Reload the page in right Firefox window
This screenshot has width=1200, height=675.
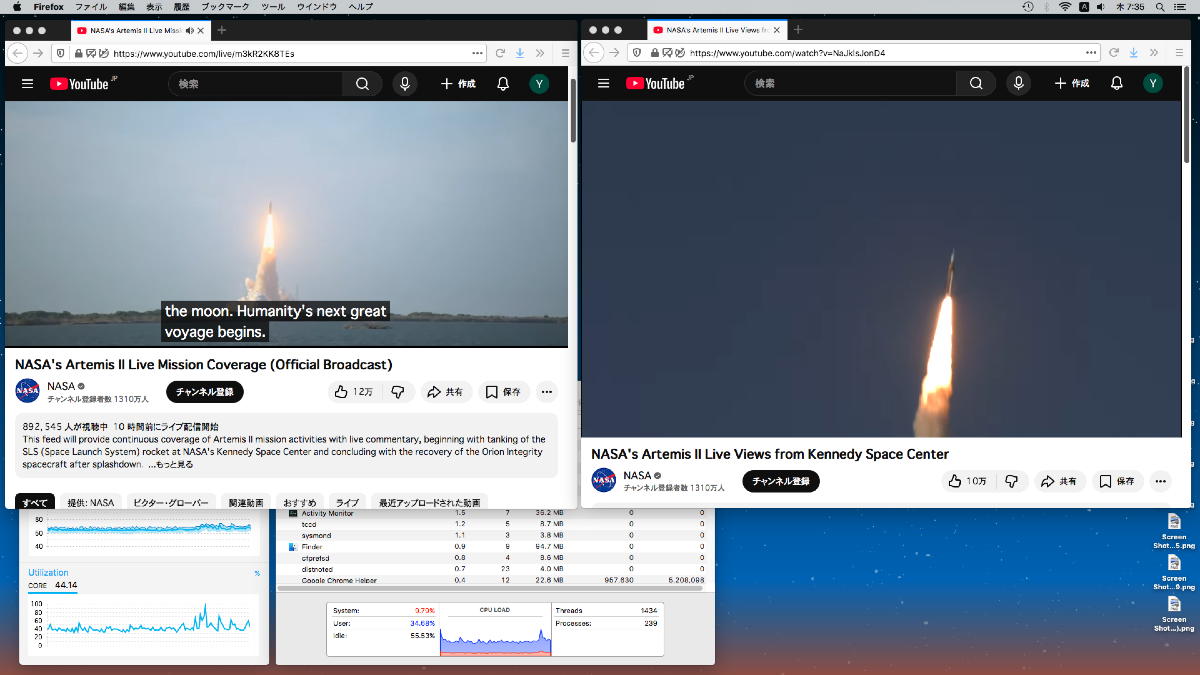pyautogui.click(x=1113, y=53)
